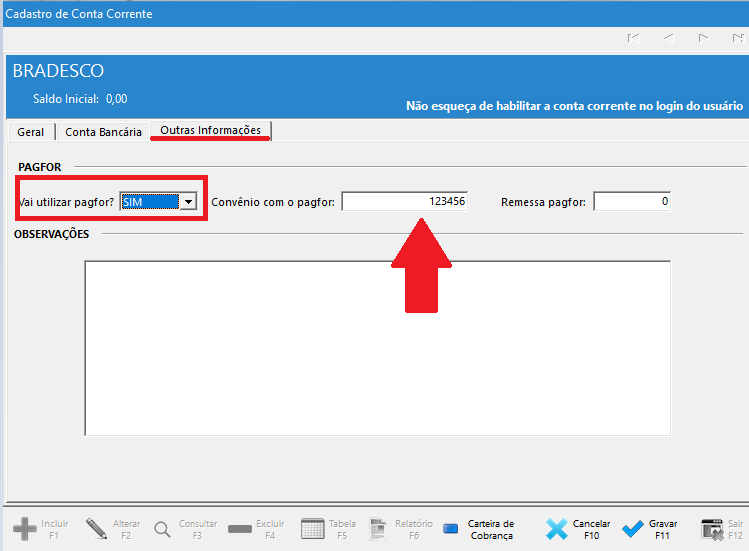Viewport: 749px width, 551px height.
Task: Click the Gravar F11 label
Action: [663, 529]
